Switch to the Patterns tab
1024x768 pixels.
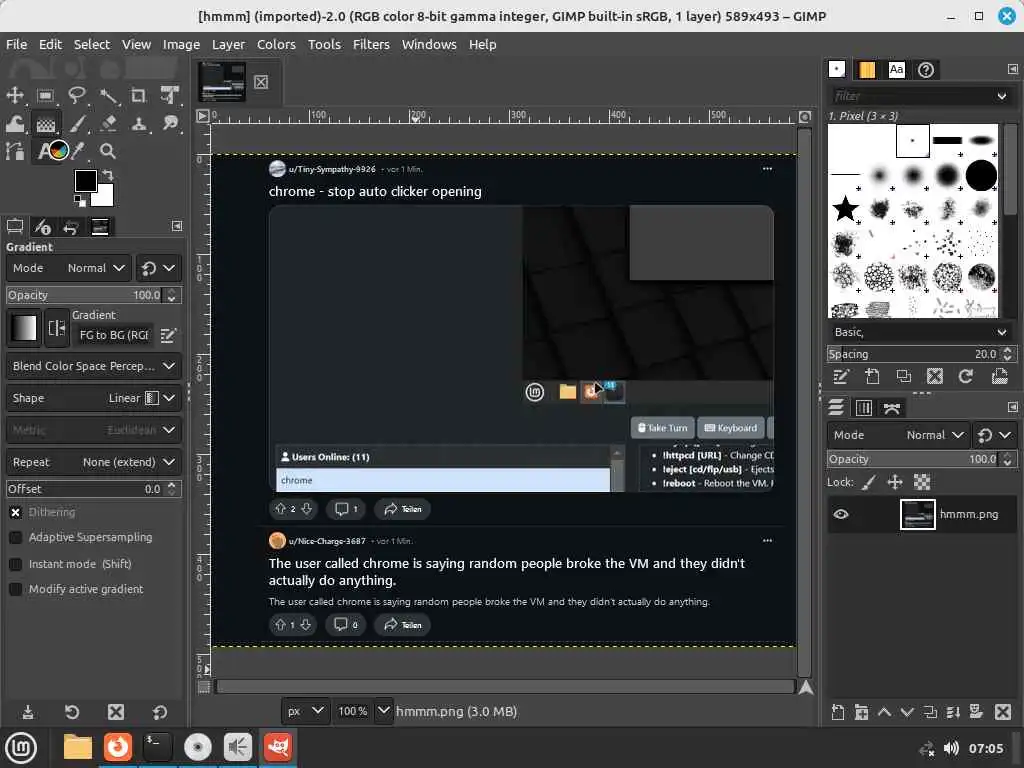tap(867, 70)
